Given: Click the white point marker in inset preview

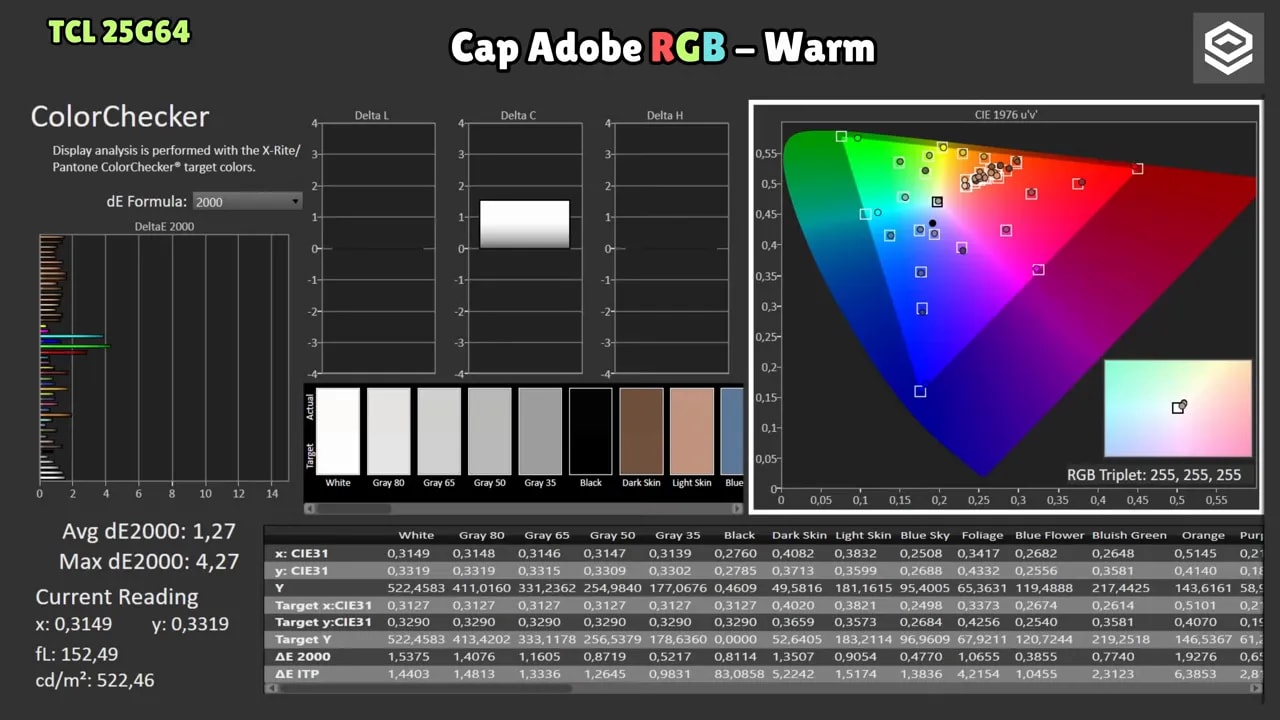Looking at the screenshot, I should click(1179, 407).
